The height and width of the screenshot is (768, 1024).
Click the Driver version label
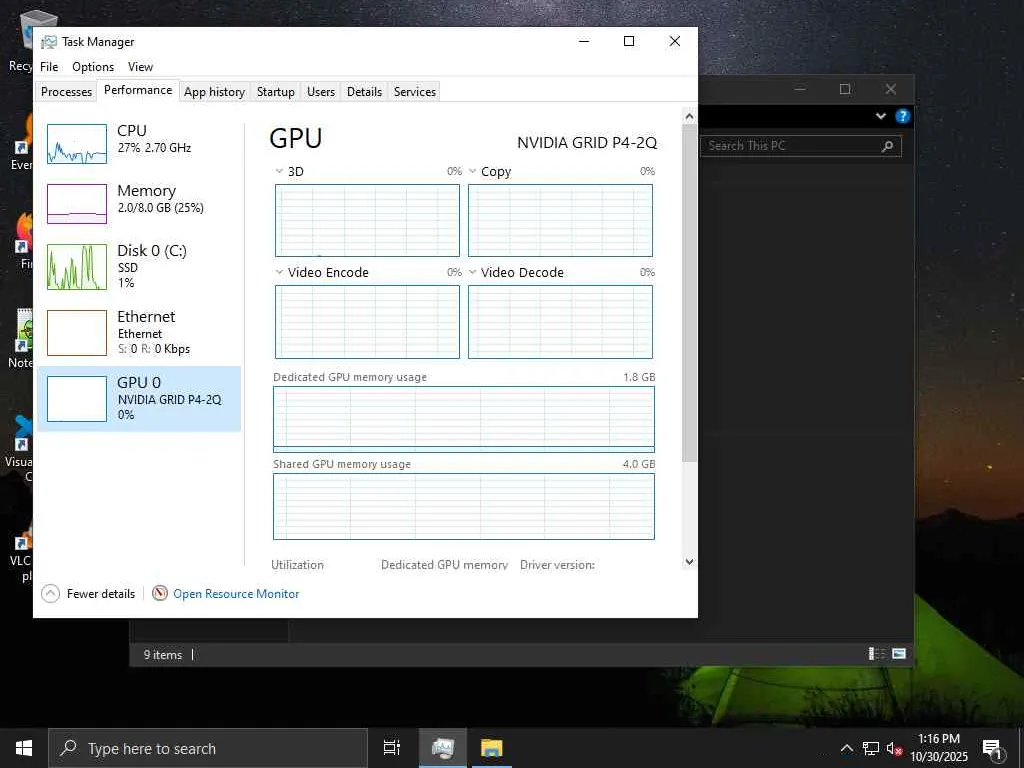click(557, 565)
